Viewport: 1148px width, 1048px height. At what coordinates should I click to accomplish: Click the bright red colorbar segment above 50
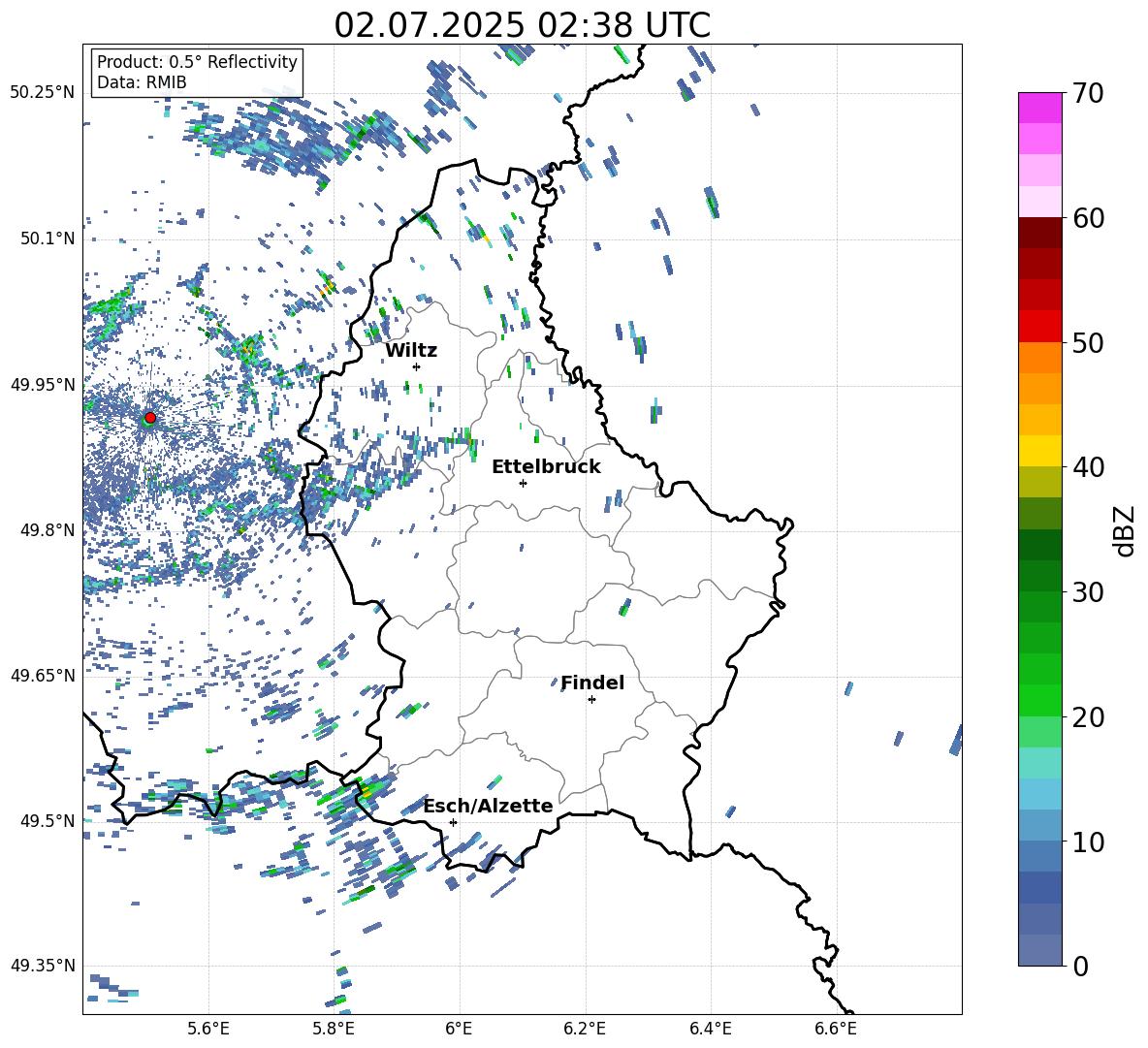coord(1039,326)
